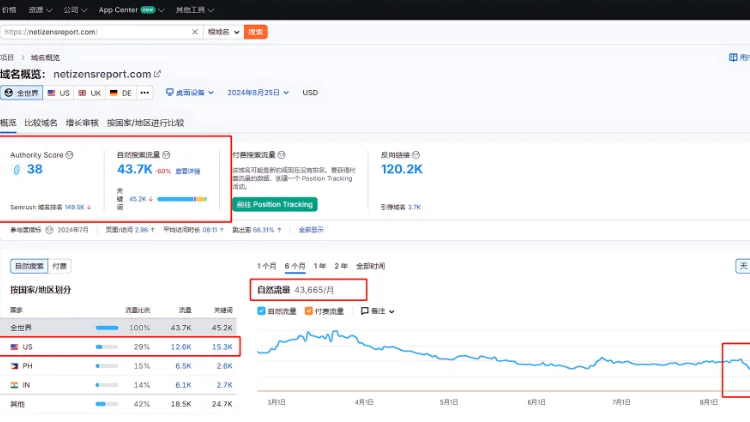
Task: Switch to the Overview tab
Action: [8, 123]
